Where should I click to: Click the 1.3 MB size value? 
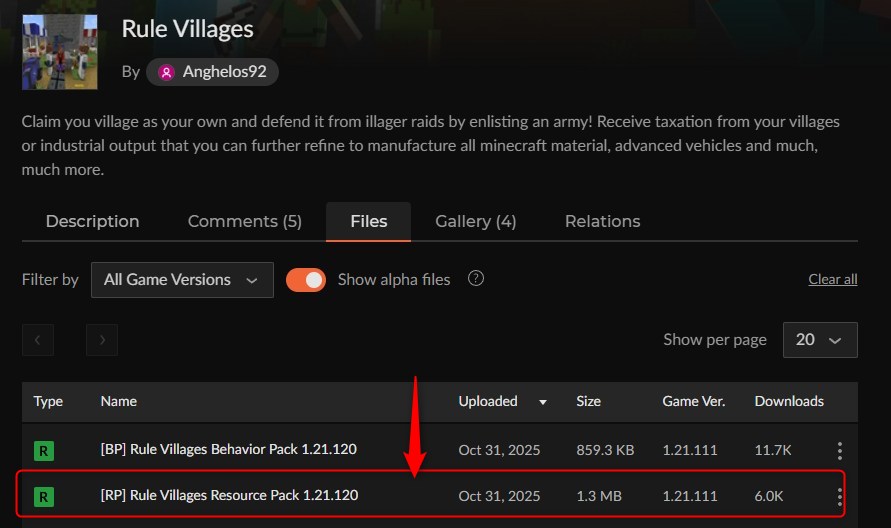tap(599, 496)
